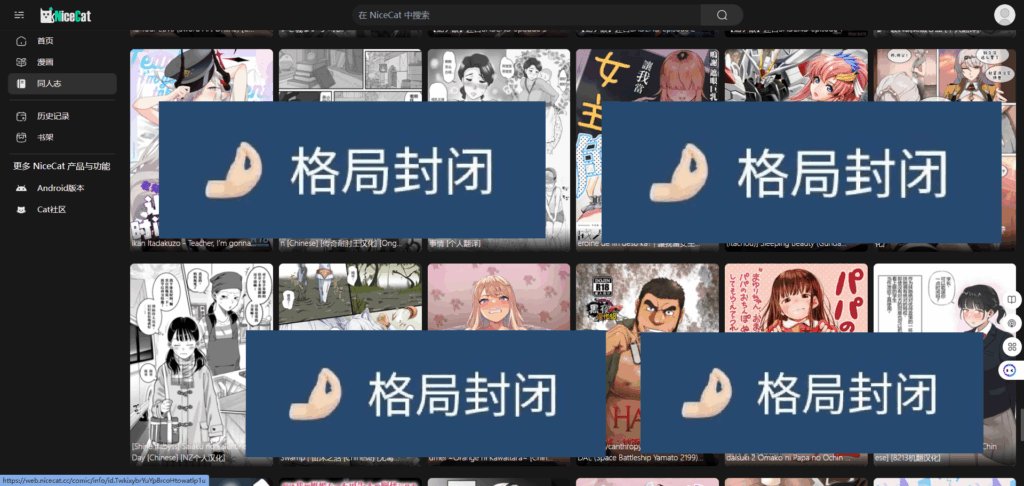
Task: Open the Android版本 link
Action: (x=62, y=188)
